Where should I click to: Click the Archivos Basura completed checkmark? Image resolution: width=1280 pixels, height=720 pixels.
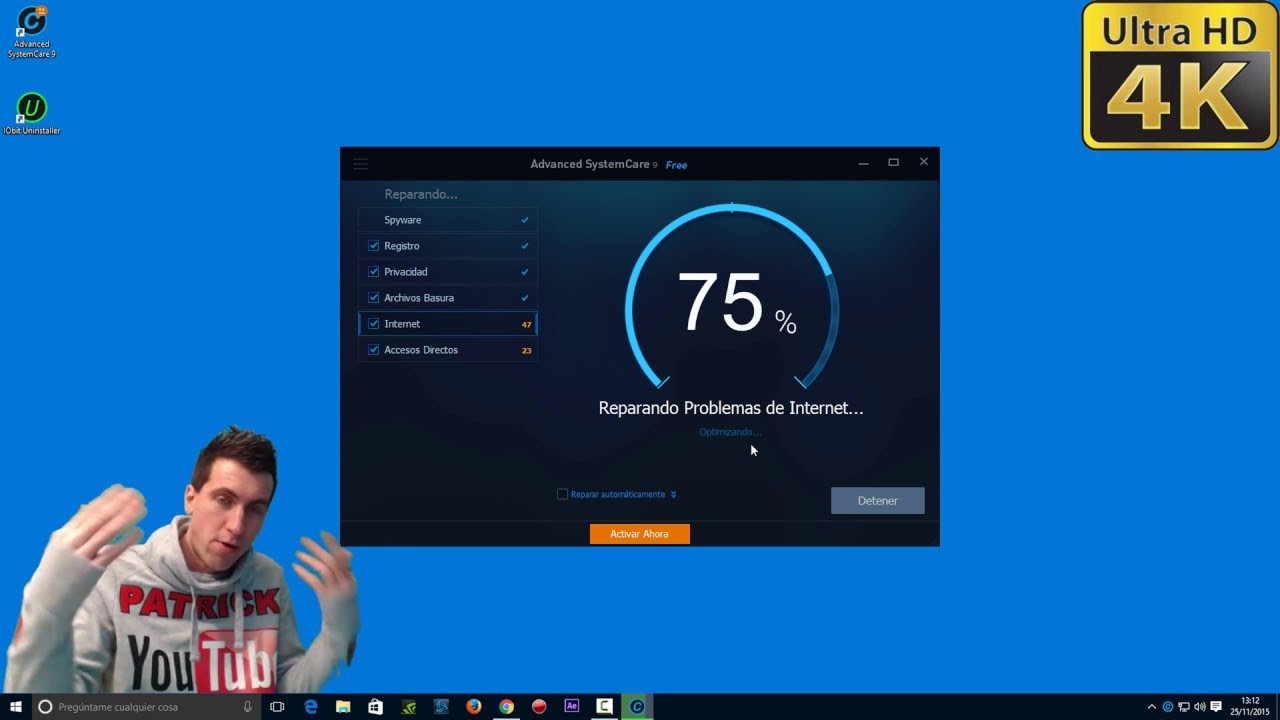click(x=525, y=298)
